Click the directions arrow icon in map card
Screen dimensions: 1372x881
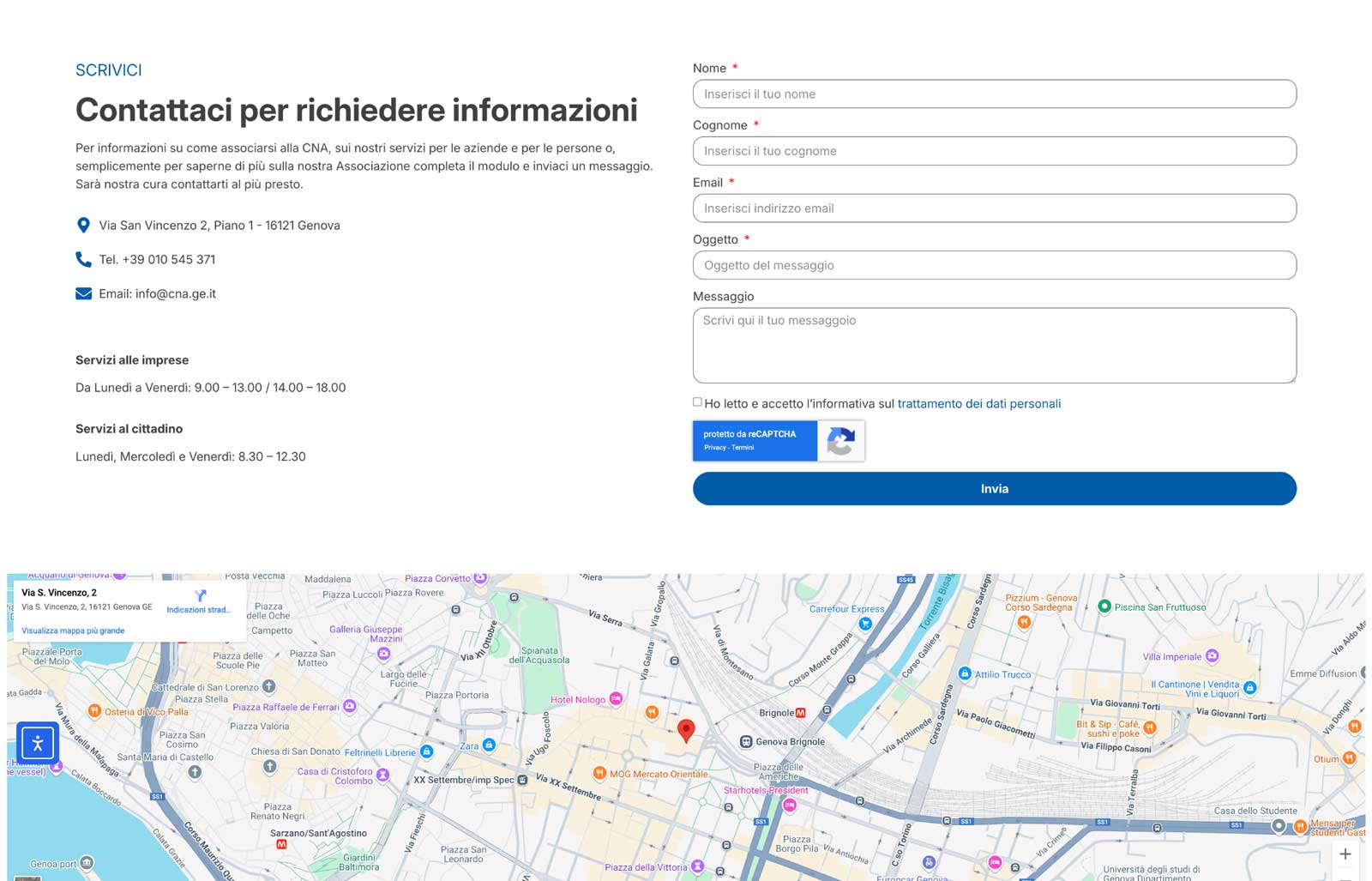coord(200,595)
